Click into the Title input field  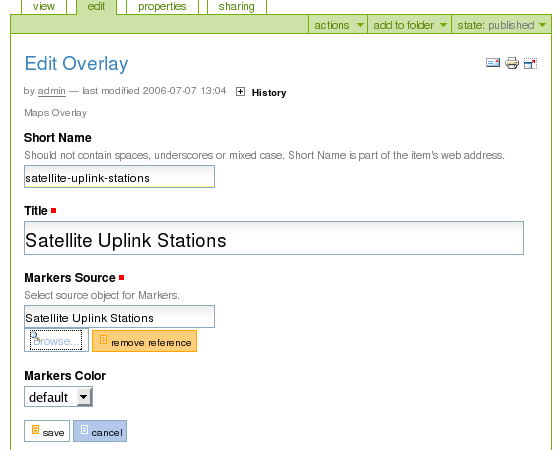274,238
